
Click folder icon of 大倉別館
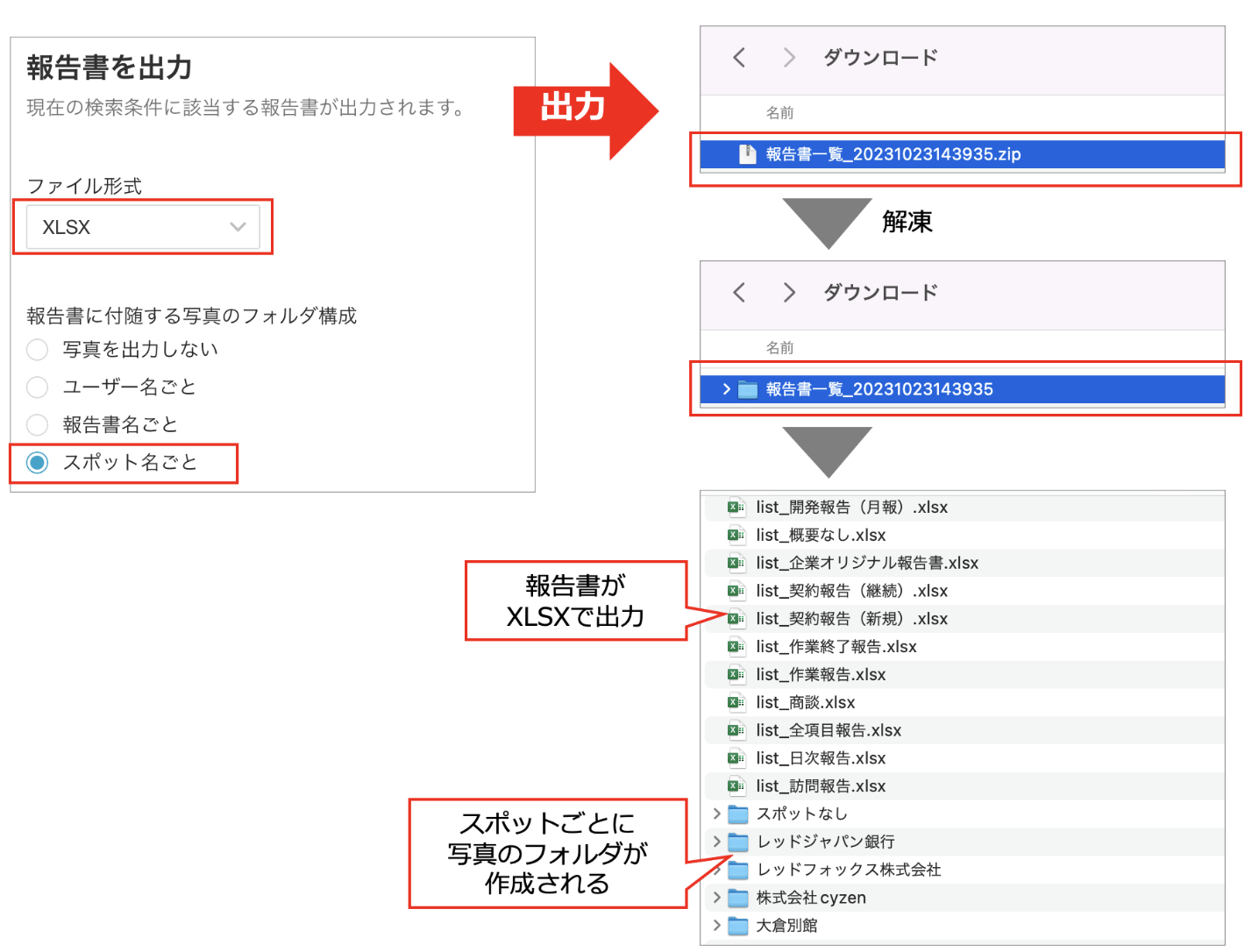coord(738,926)
